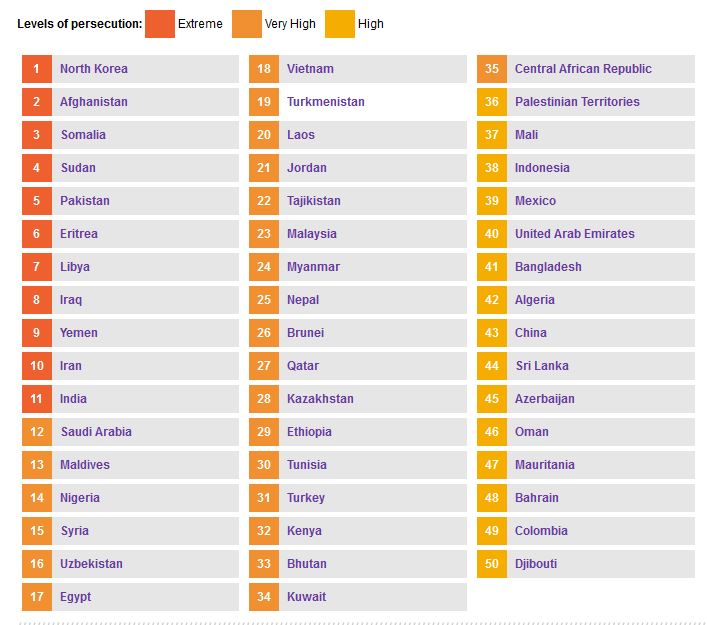Click the rank 43 badge next to China
Viewport: 707px width, 625px height.
coord(492,333)
